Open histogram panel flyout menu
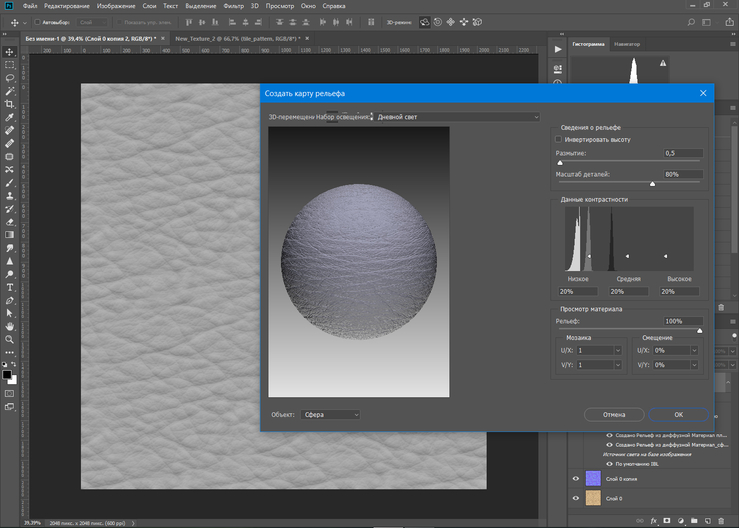This screenshot has width=739, height=528. [733, 44]
